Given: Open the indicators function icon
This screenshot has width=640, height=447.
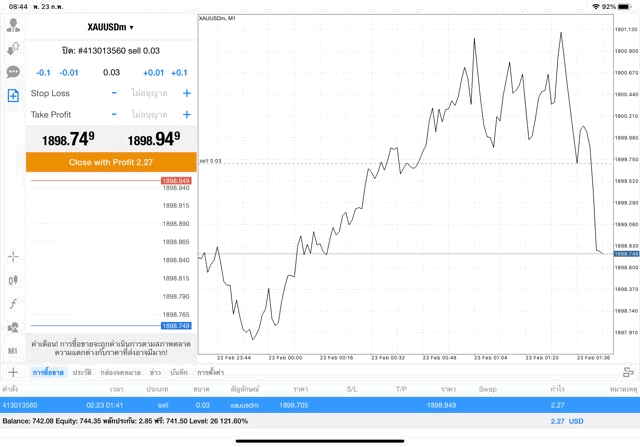Looking at the screenshot, I should [13, 303].
